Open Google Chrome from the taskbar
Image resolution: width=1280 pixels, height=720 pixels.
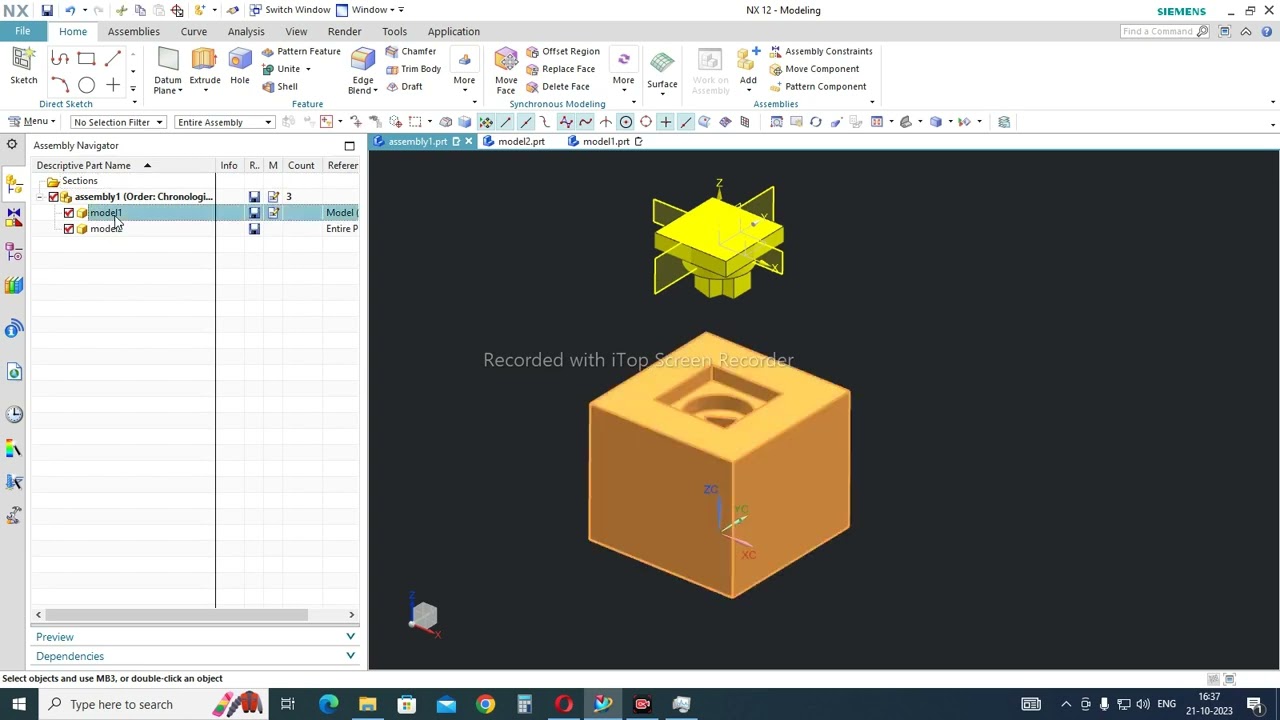click(485, 704)
